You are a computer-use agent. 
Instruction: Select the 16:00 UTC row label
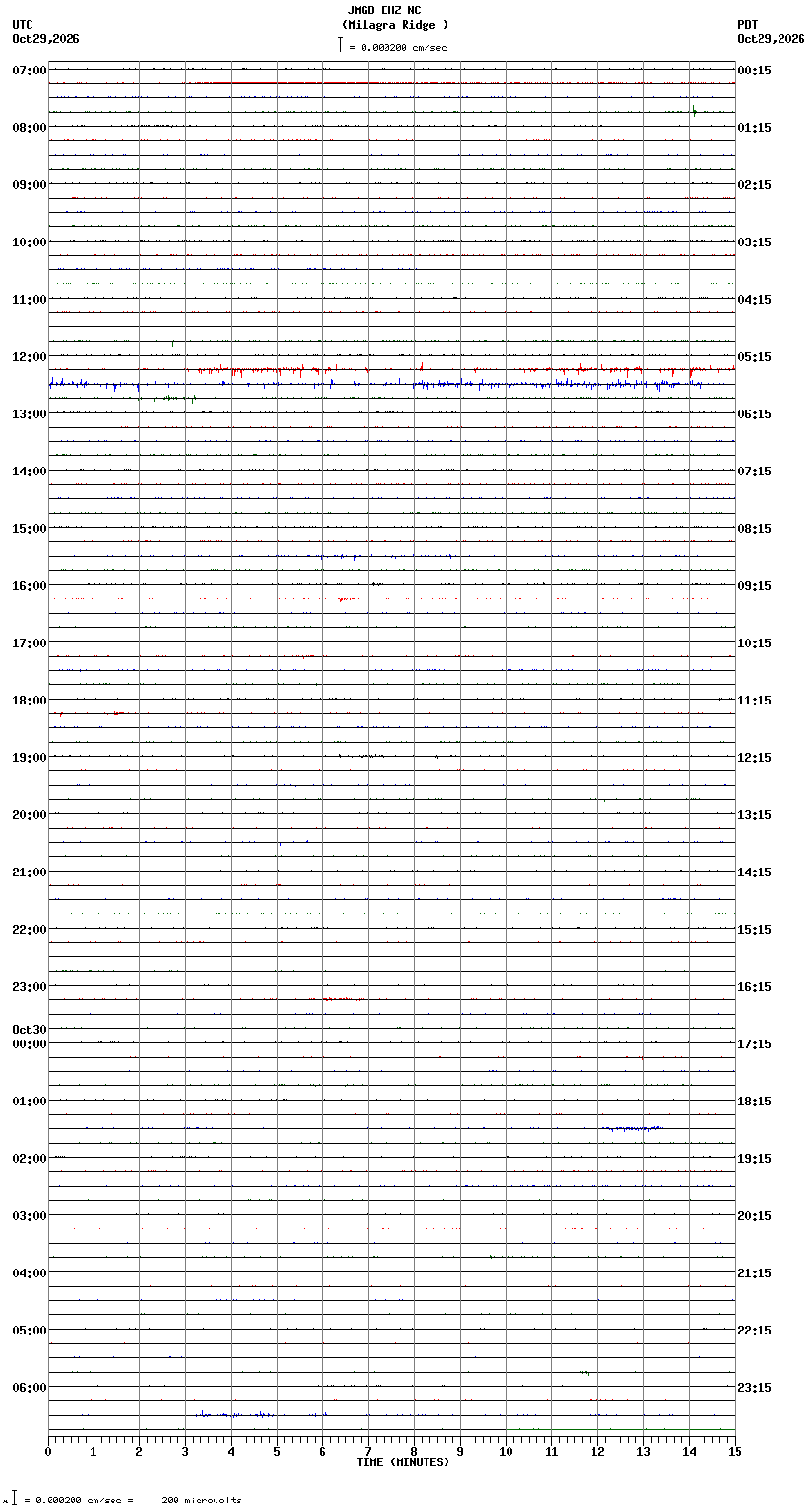30,586
